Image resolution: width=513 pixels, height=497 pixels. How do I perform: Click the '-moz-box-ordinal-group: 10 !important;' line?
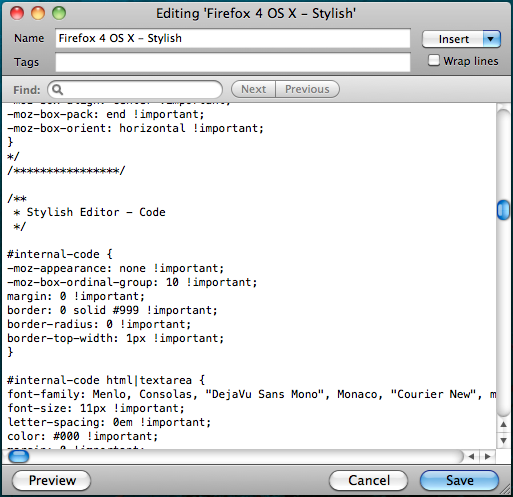[132, 282]
